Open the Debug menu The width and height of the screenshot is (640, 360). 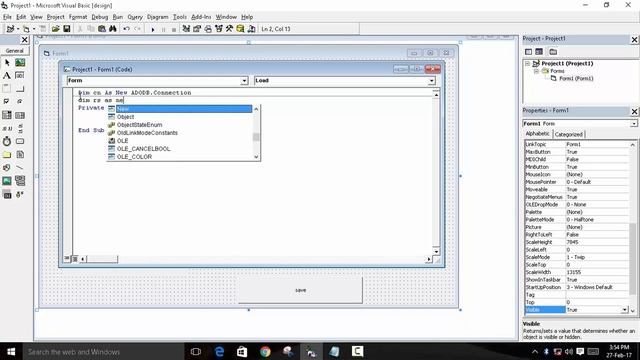tap(100, 17)
